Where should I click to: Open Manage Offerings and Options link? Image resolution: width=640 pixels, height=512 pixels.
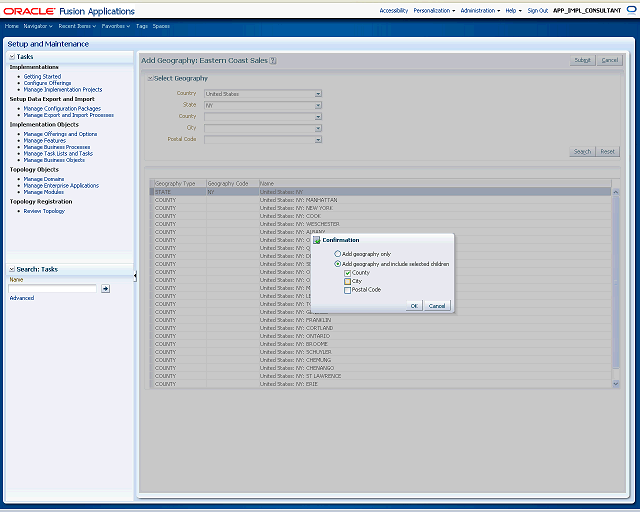(x=60, y=134)
